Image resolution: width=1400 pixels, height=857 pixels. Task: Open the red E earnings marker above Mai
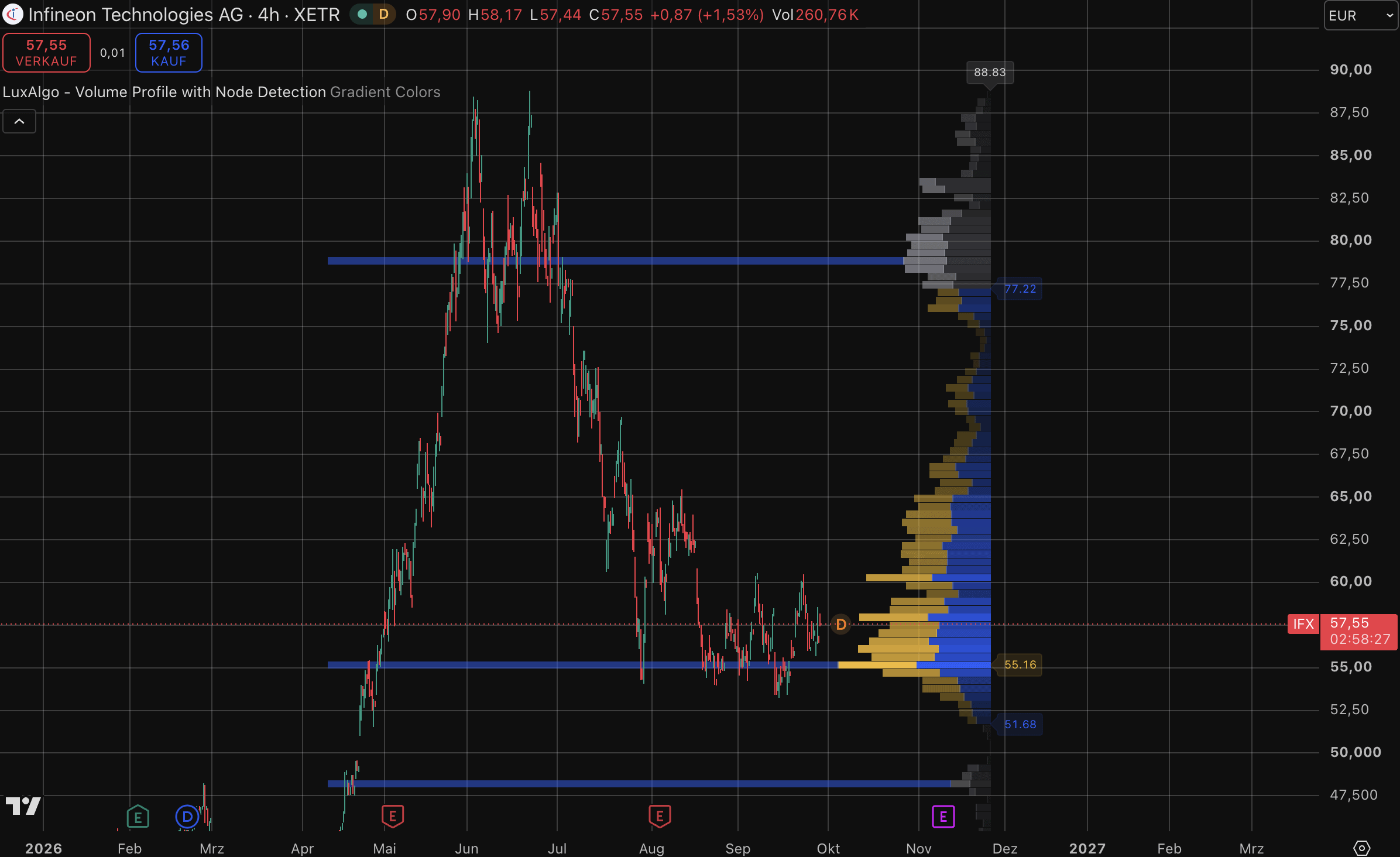(x=393, y=816)
